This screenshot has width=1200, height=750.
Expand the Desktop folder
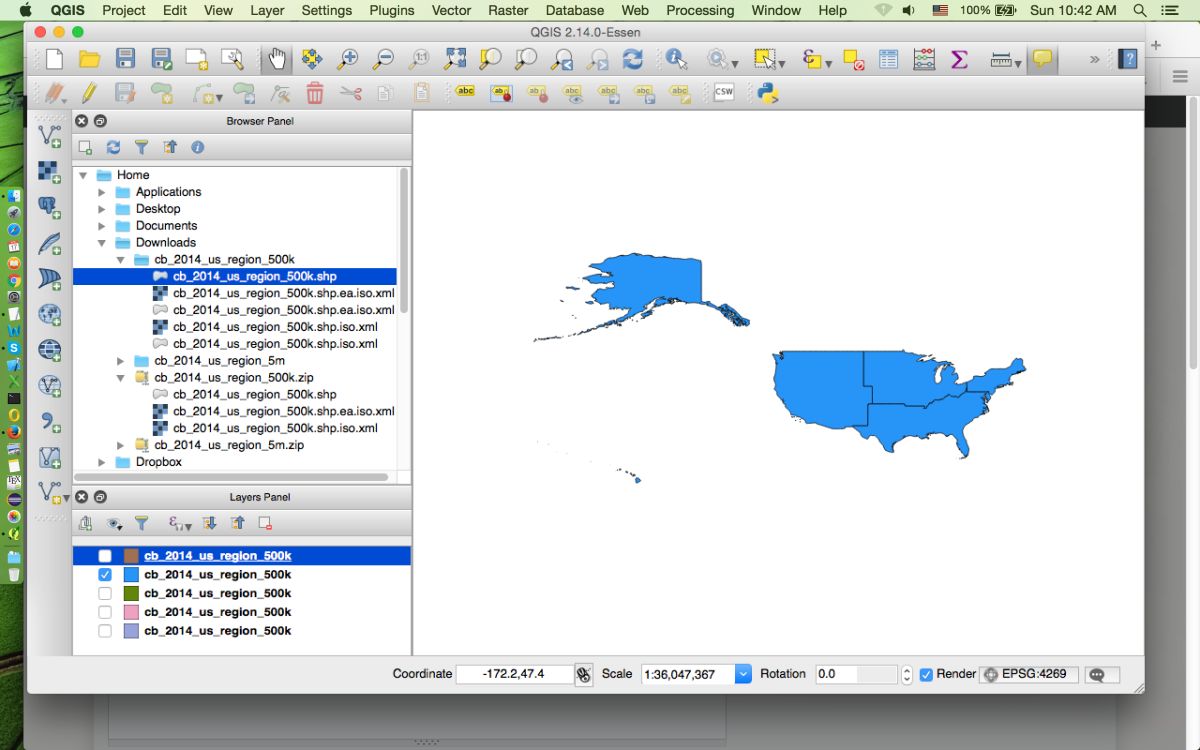tap(102, 209)
